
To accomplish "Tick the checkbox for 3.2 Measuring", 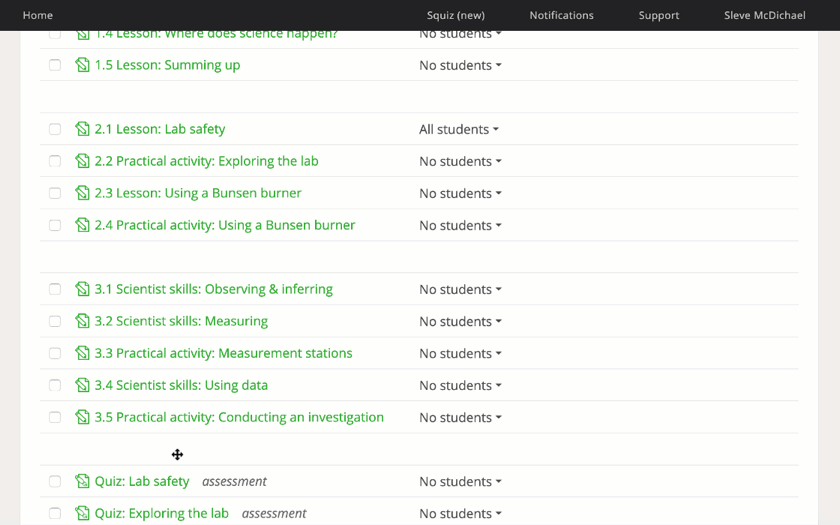I will [55, 321].
